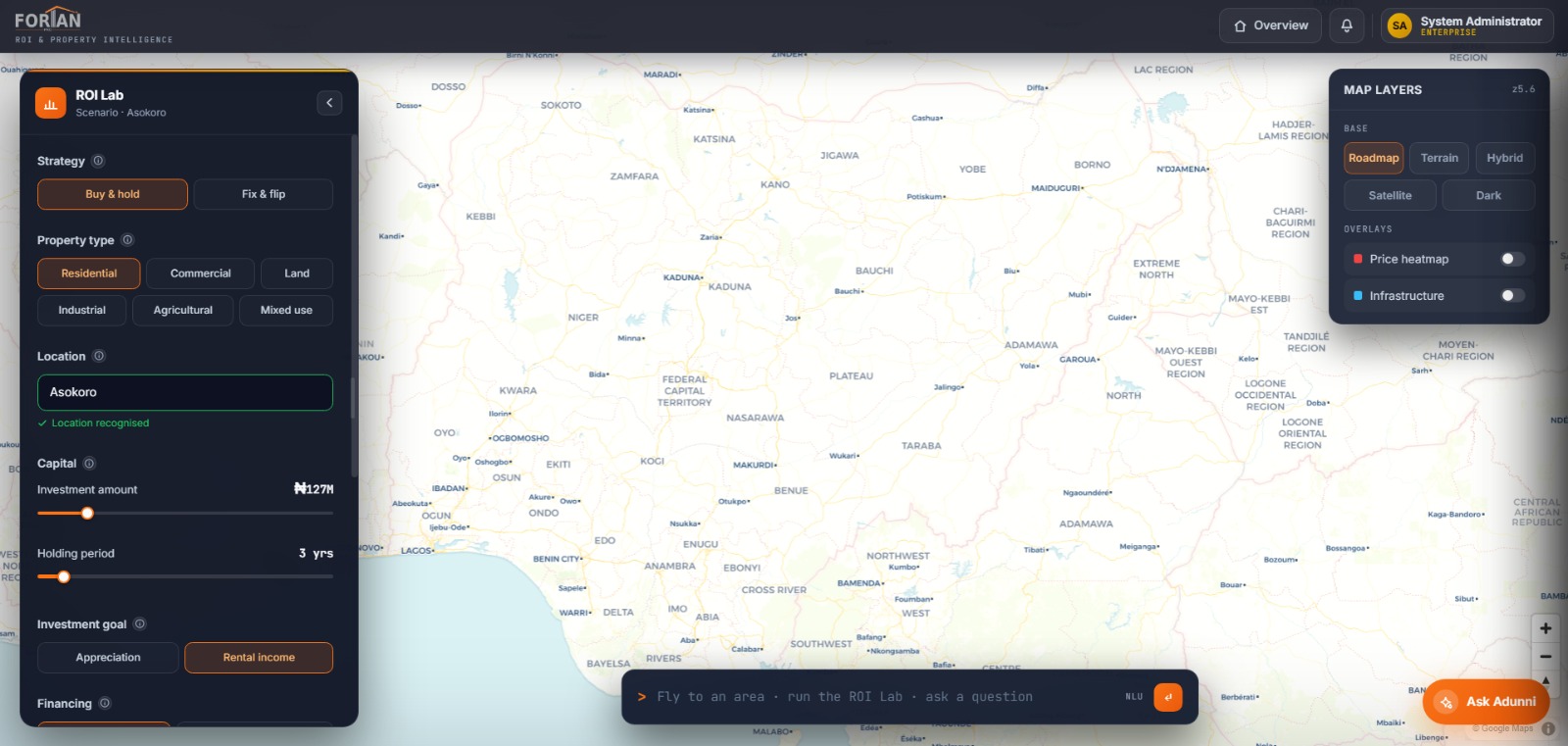1568x746 pixels.
Task: Click the FORIAN logo in header
Action: click(48, 20)
